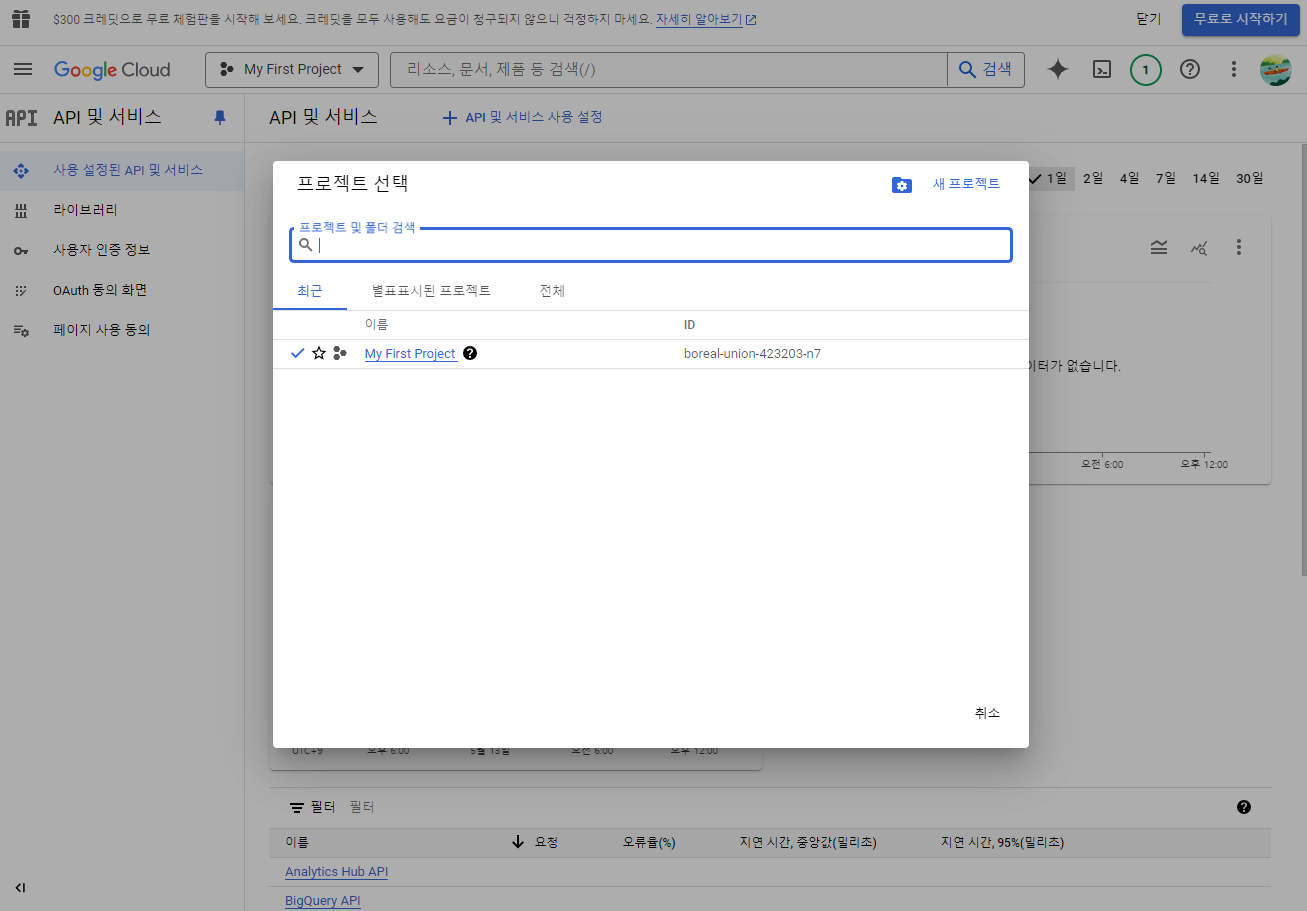Click the ID column header in dialog

point(689,325)
